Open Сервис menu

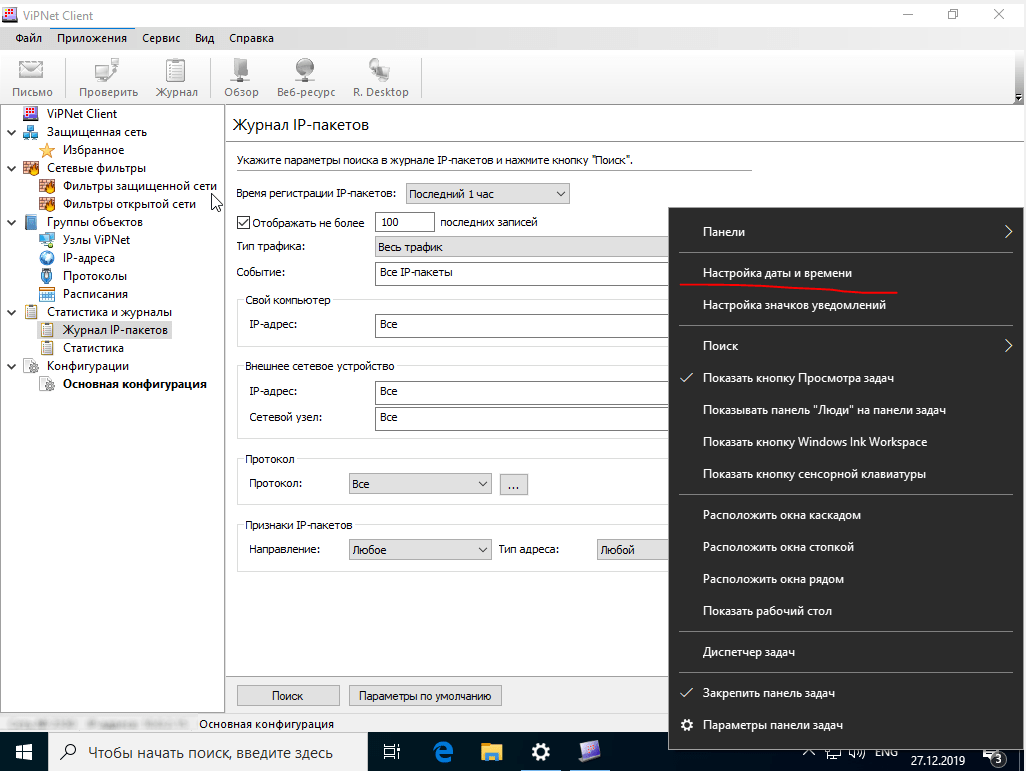161,38
